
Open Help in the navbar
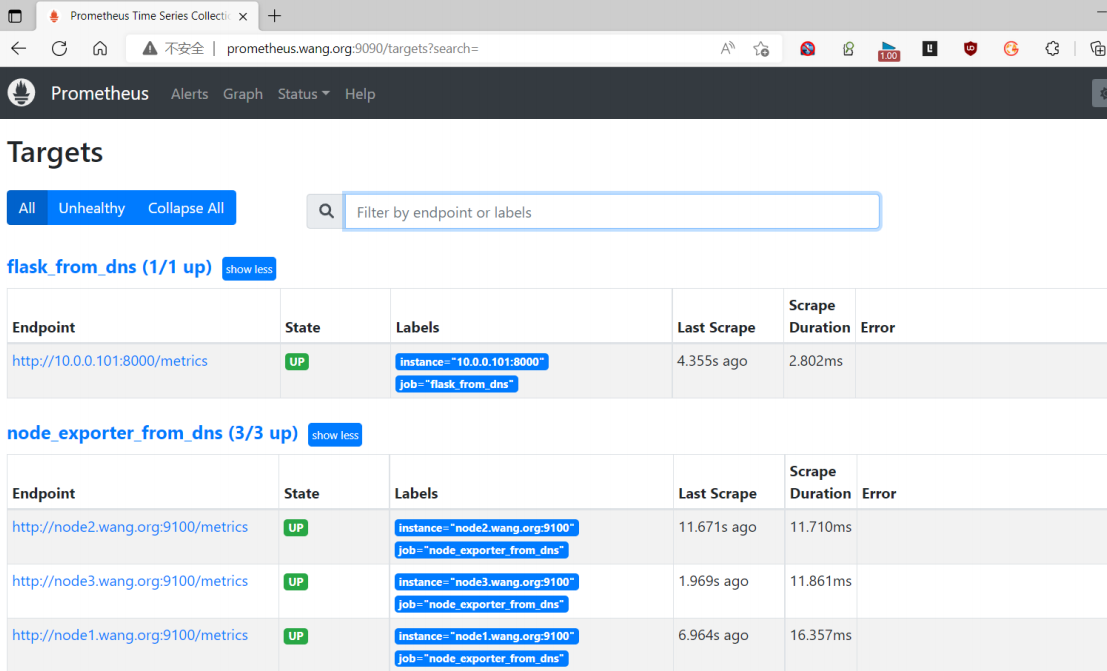click(x=360, y=94)
